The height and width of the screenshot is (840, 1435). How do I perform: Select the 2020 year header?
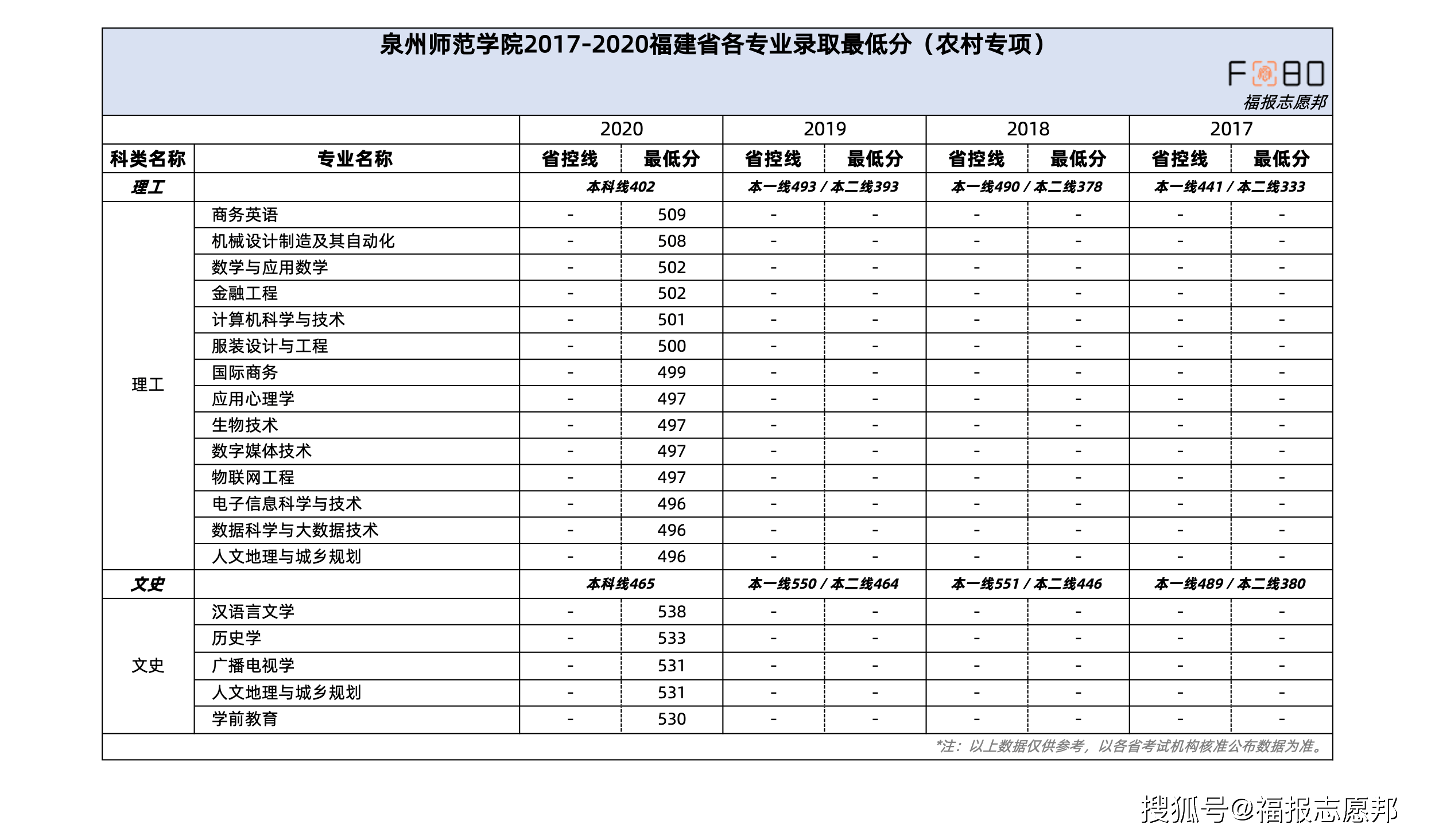621,129
